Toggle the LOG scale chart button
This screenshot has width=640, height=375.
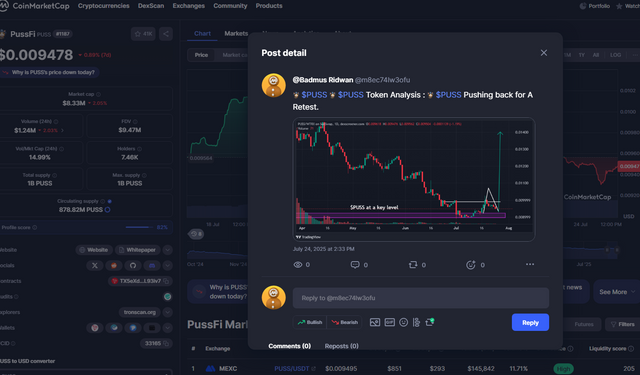pyautogui.click(x=616, y=55)
